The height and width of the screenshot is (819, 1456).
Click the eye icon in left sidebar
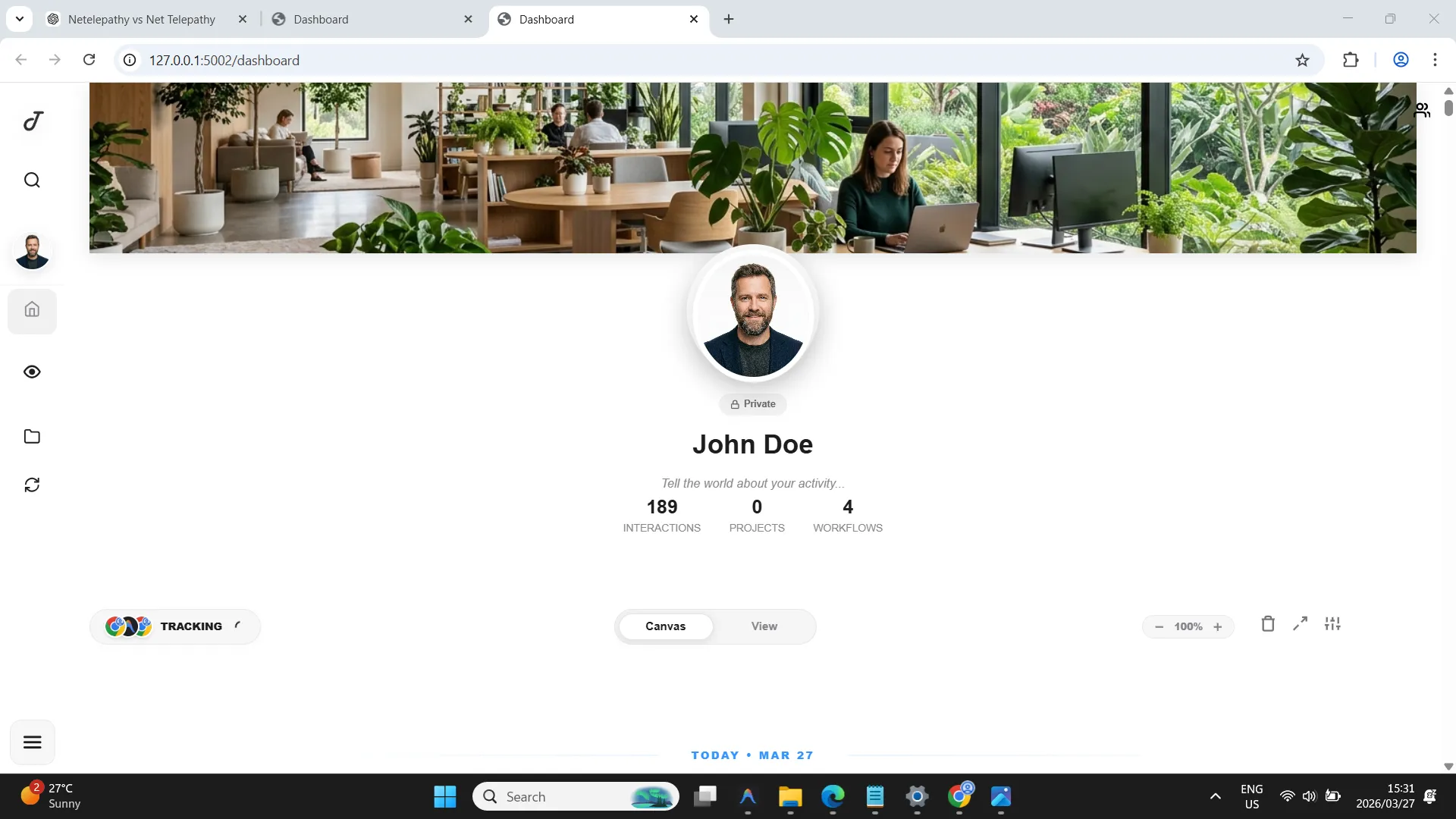32,372
